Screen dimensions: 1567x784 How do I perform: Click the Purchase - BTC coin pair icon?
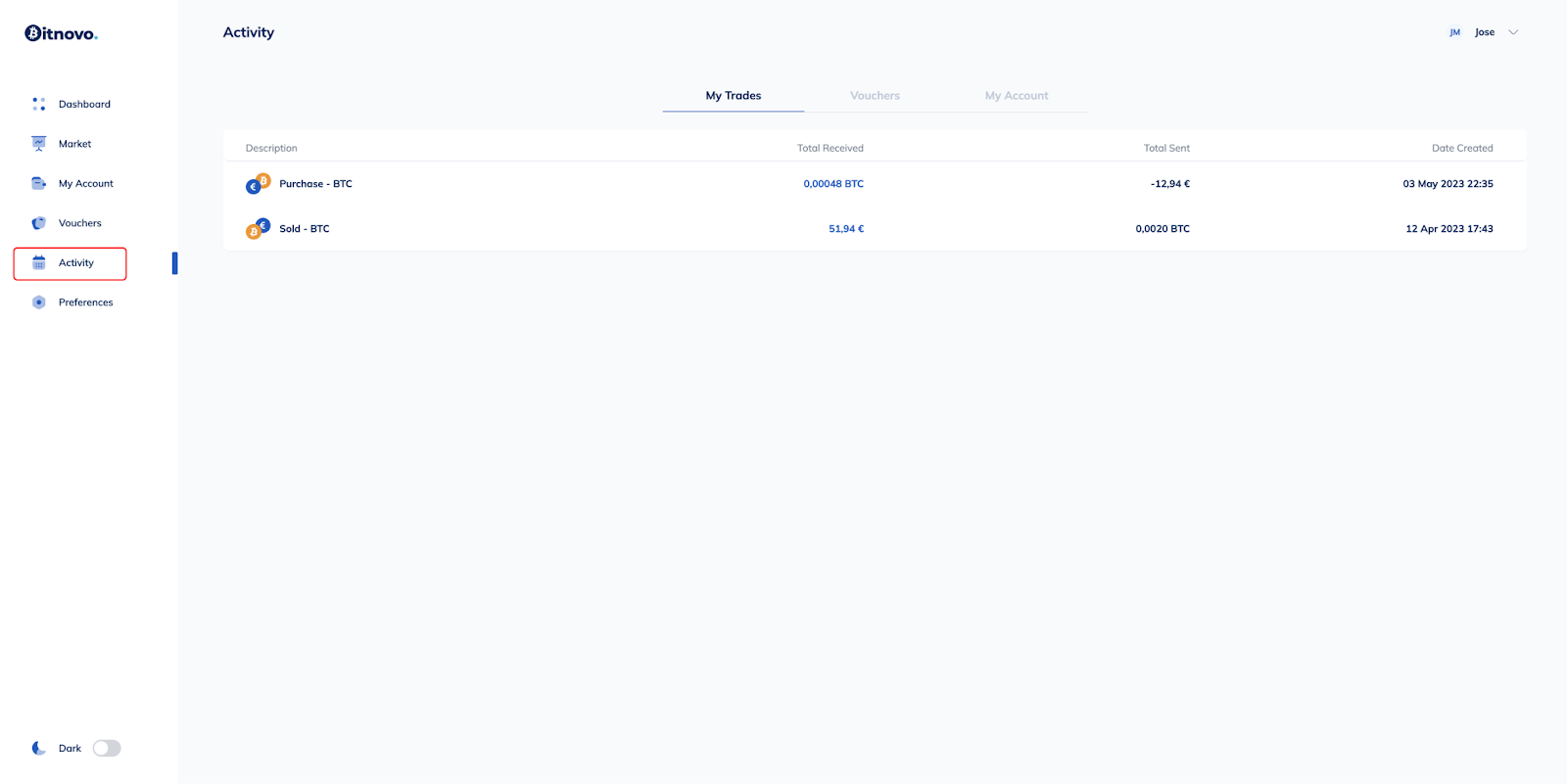[259, 184]
